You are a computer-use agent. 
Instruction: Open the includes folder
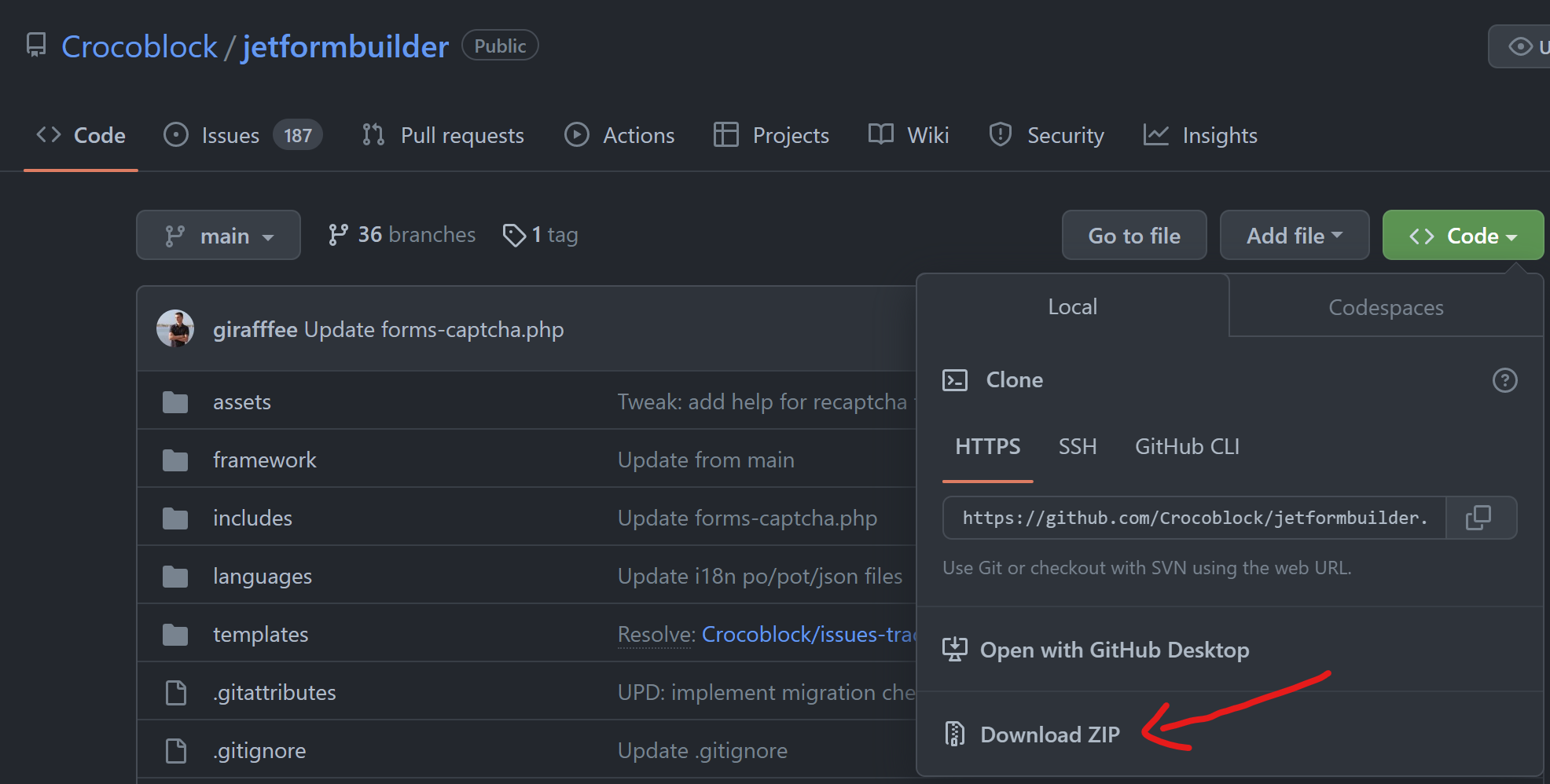pyautogui.click(x=252, y=517)
